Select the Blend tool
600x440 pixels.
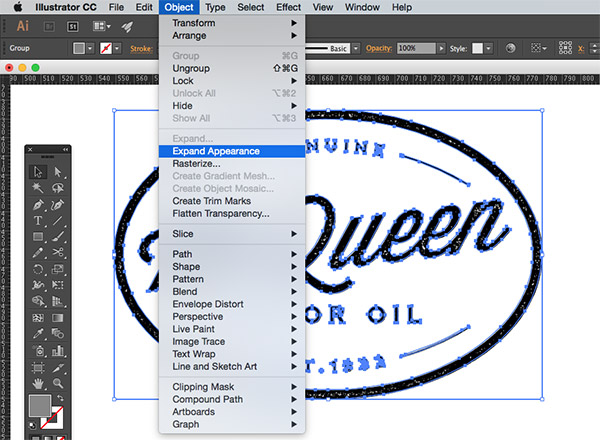pyautogui.click(x=58, y=334)
